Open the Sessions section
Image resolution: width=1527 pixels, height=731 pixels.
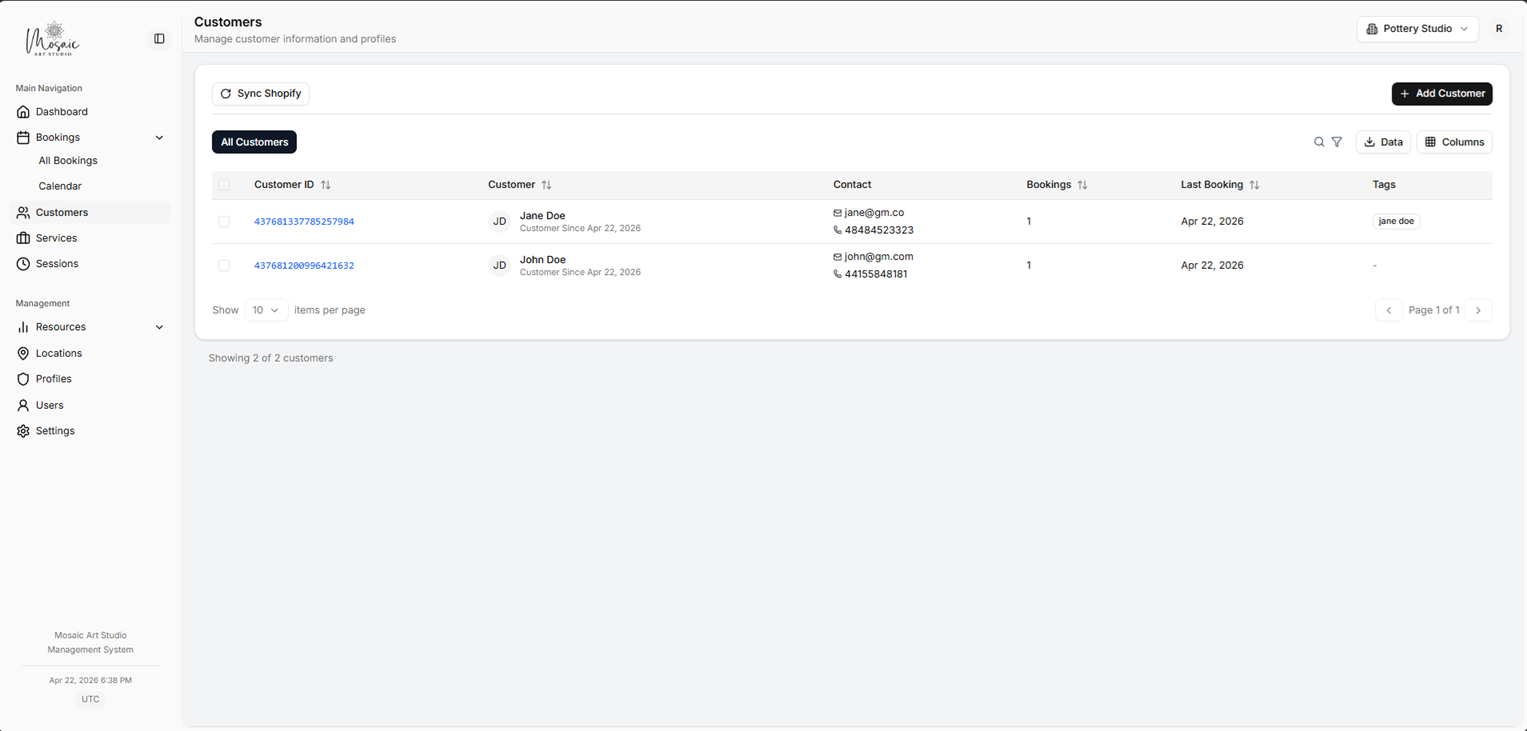57,263
